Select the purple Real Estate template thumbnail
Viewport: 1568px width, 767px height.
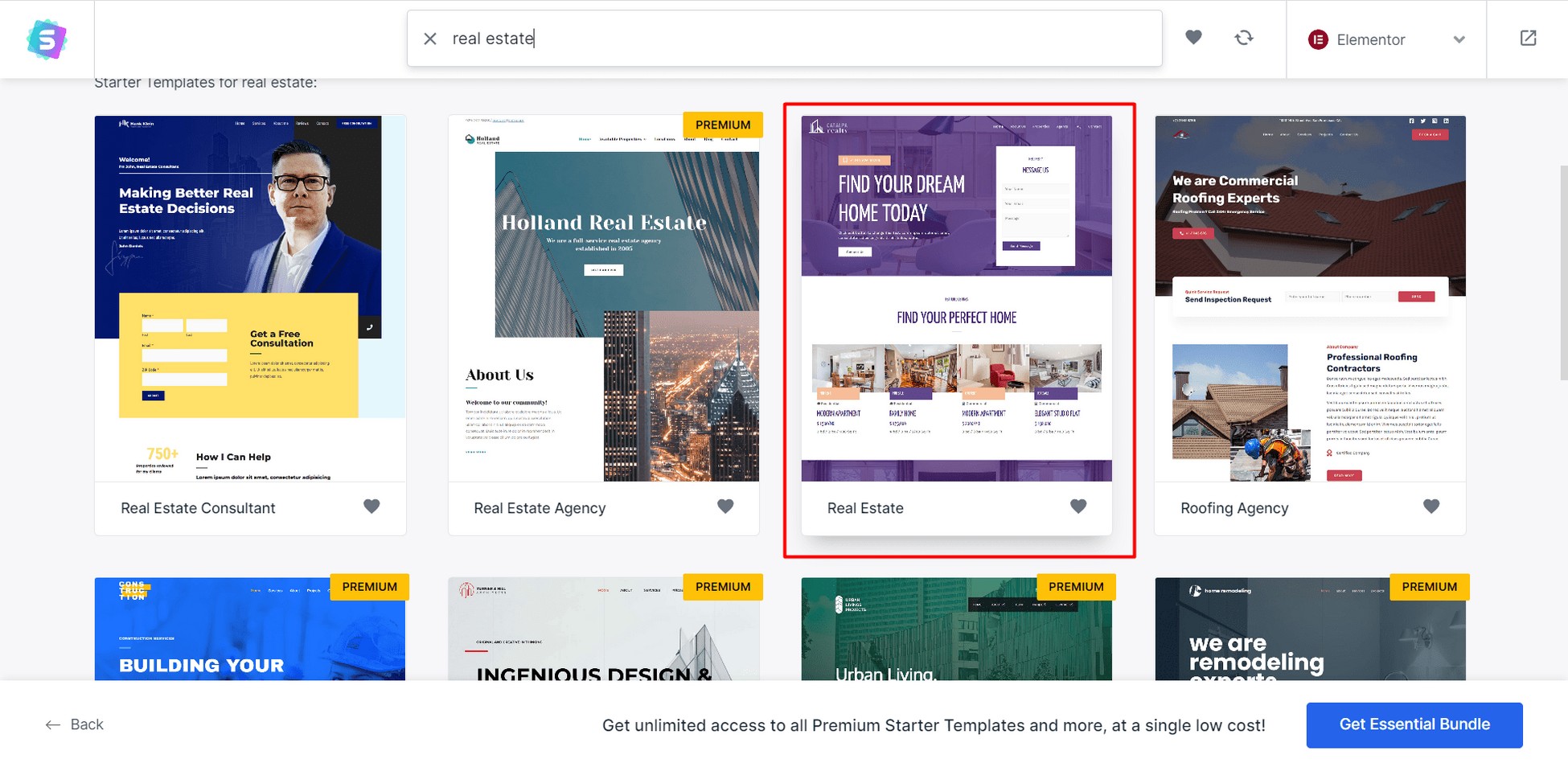click(956, 298)
